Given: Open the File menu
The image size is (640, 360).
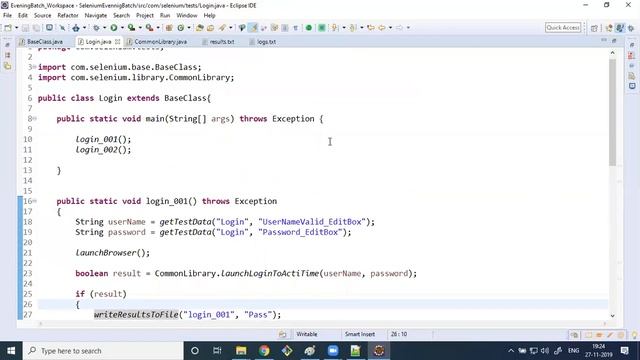Looking at the screenshot, I should (7, 16).
